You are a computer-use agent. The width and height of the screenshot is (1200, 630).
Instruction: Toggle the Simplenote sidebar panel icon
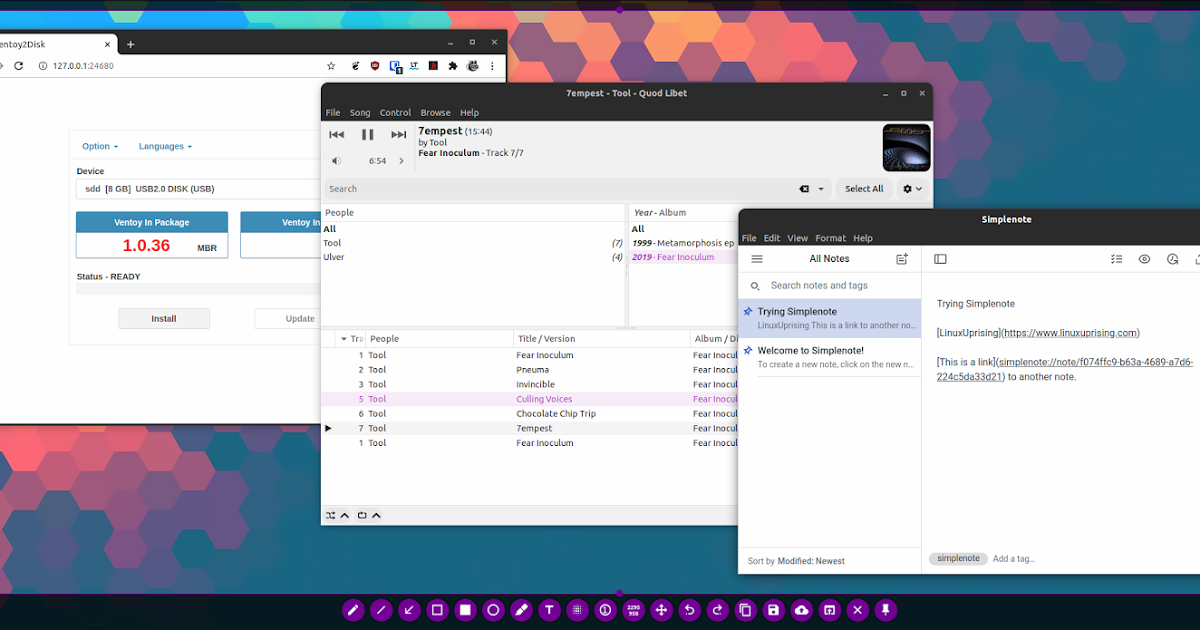point(940,259)
